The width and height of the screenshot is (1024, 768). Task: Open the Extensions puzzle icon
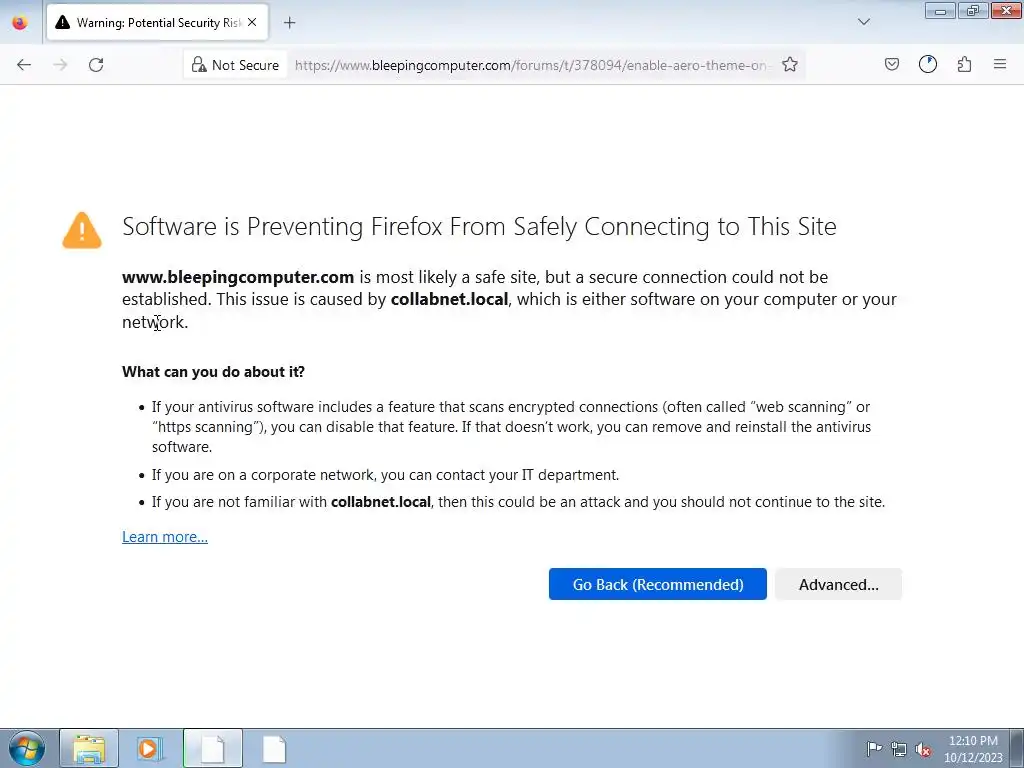(x=964, y=64)
